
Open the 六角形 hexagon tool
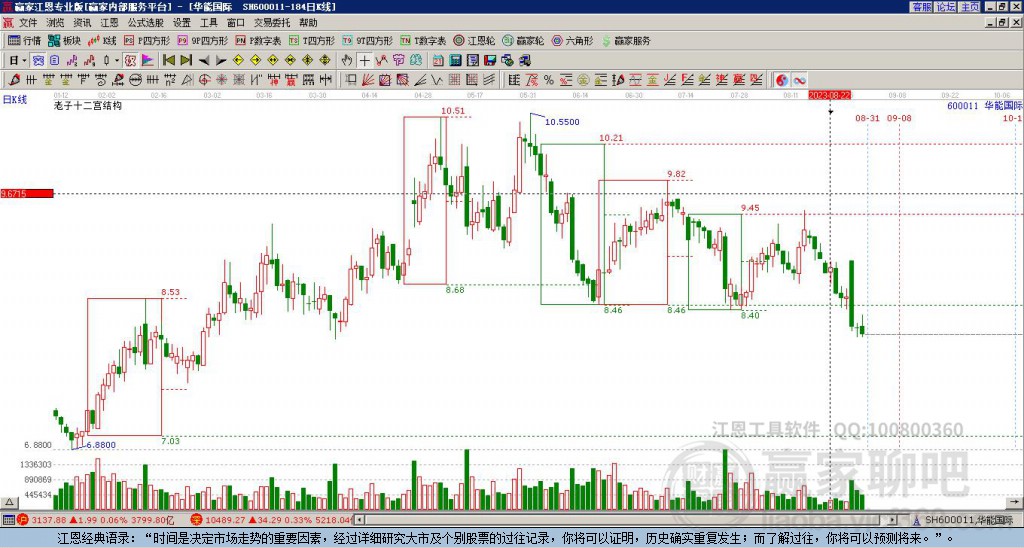point(572,40)
